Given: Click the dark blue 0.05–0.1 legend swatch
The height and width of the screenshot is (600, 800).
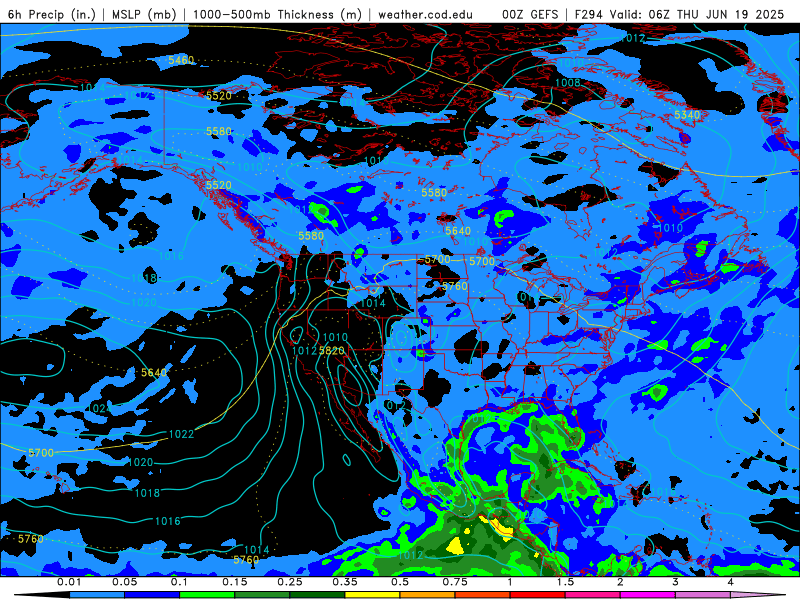Looking at the screenshot, I should click(x=152, y=595).
